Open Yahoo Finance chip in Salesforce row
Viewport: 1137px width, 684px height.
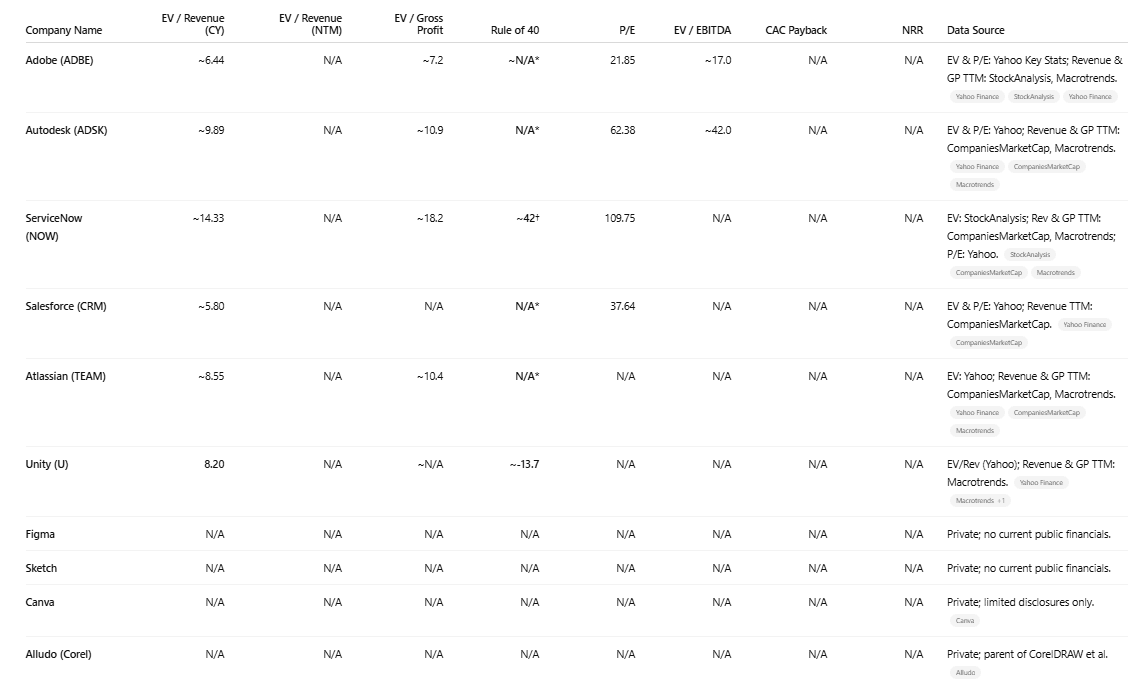1084,324
